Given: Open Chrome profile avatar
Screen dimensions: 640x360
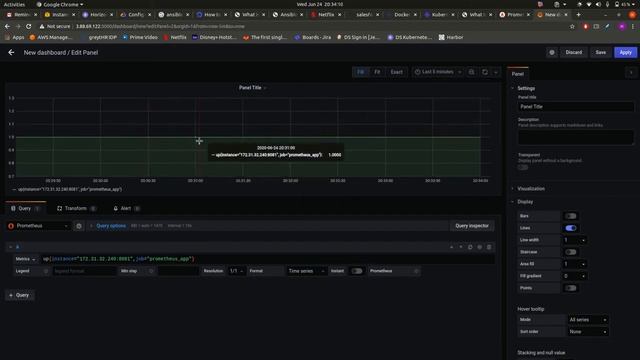Looking at the screenshot, I should click(622, 26).
